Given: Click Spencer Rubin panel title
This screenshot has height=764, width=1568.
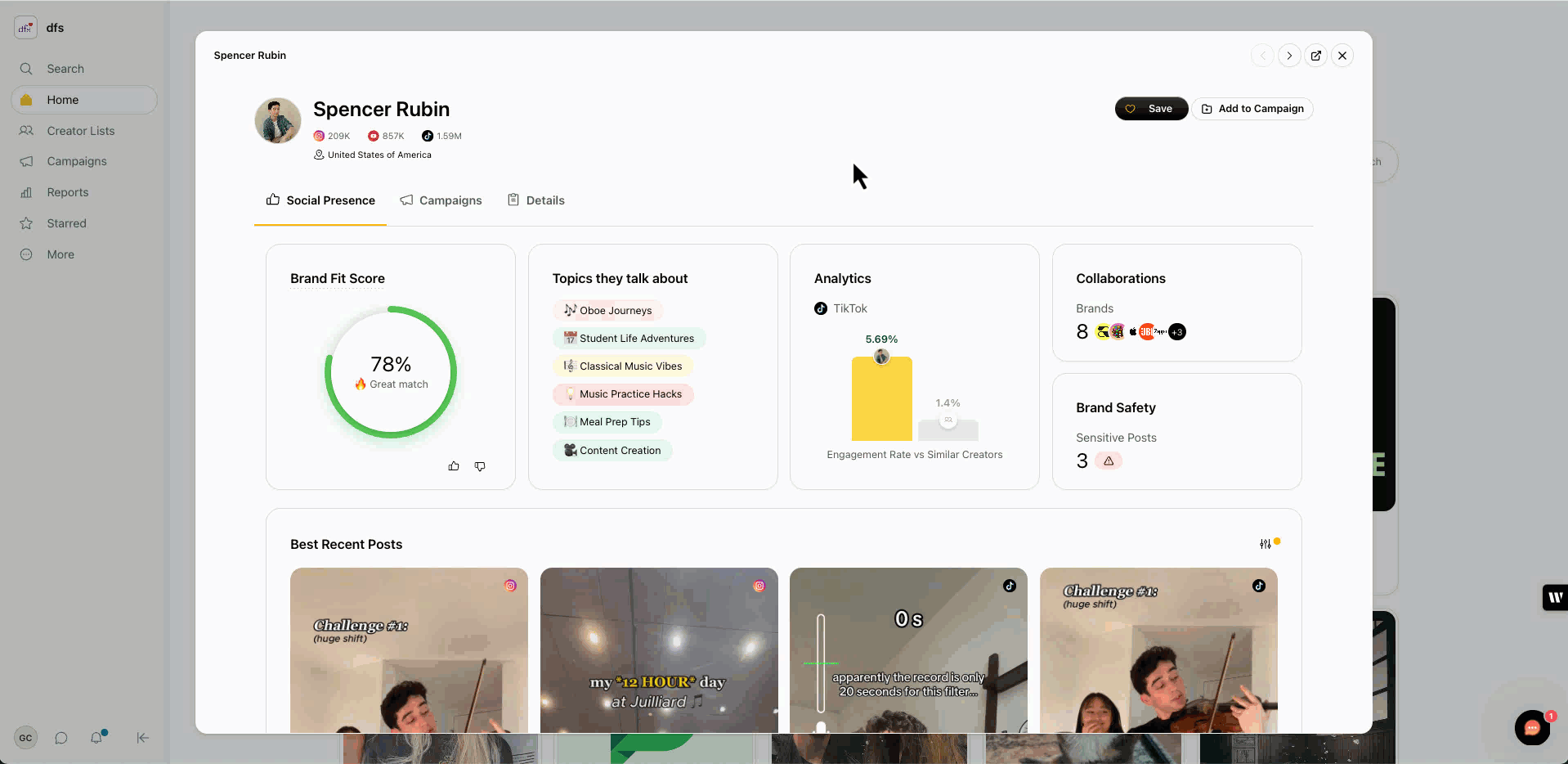Looking at the screenshot, I should 250,56.
